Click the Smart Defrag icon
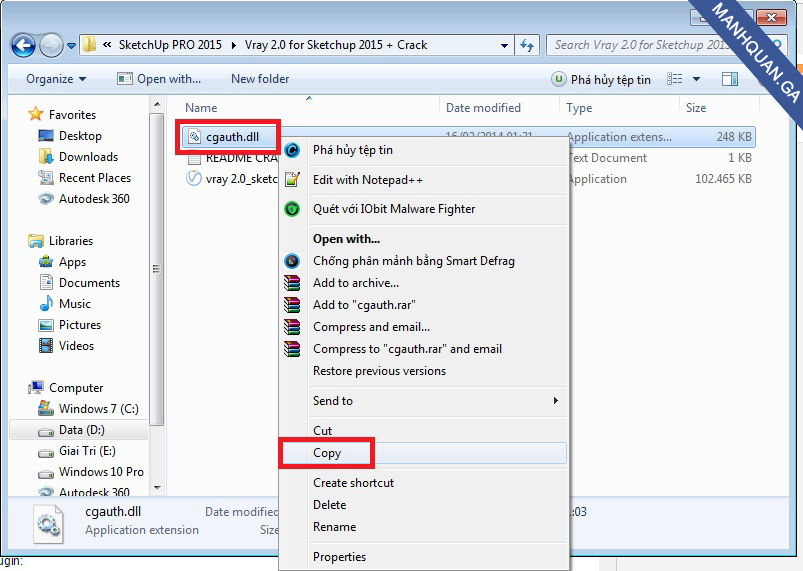 click(x=292, y=261)
